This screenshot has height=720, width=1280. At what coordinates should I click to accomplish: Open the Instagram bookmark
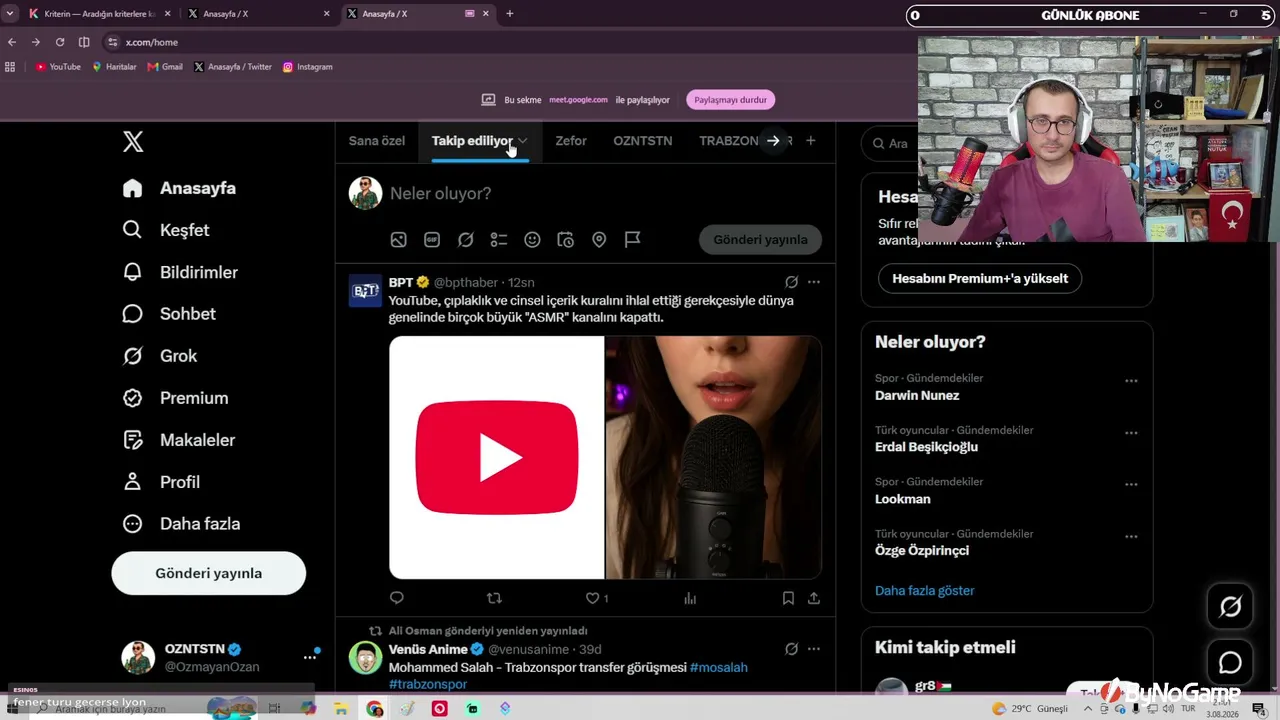[x=307, y=67]
